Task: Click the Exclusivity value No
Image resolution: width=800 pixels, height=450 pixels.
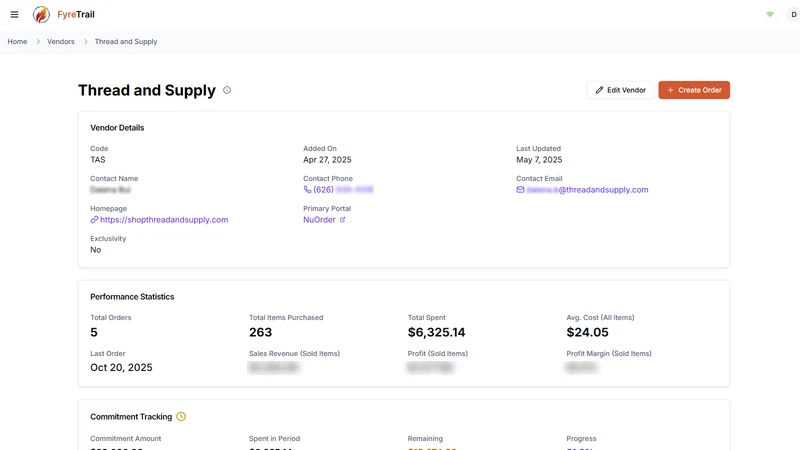Action: [96, 249]
